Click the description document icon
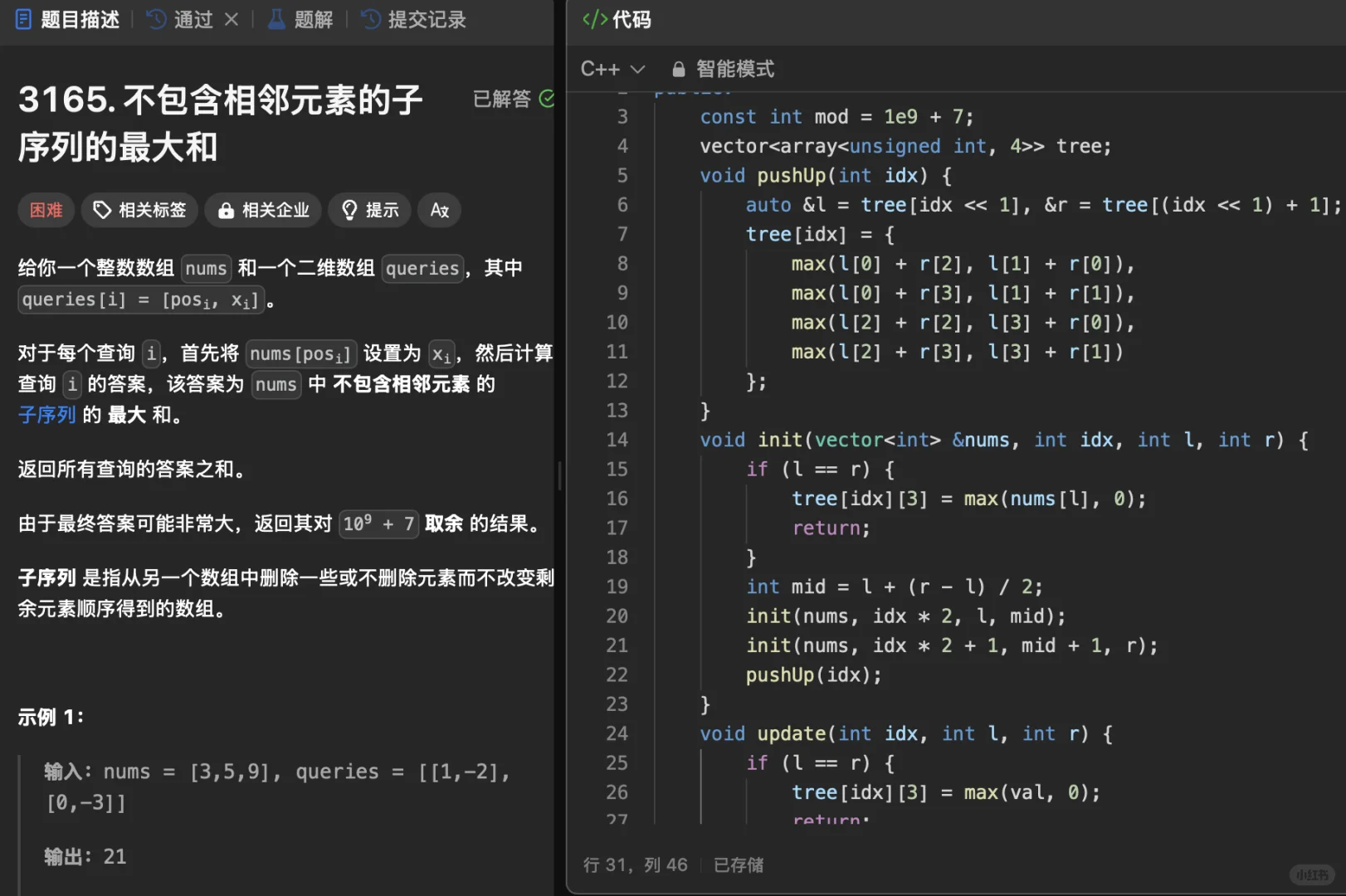Image resolution: width=1346 pixels, height=896 pixels. tap(24, 19)
